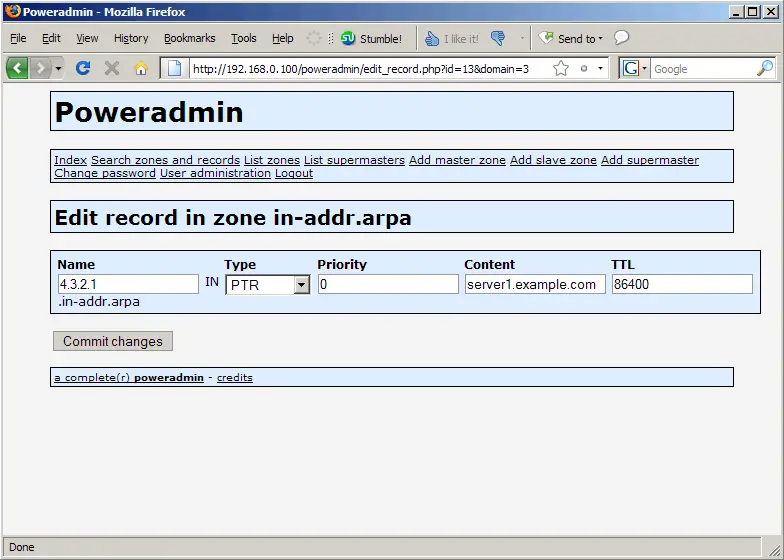Click the Edit record in zone heading

233,218
